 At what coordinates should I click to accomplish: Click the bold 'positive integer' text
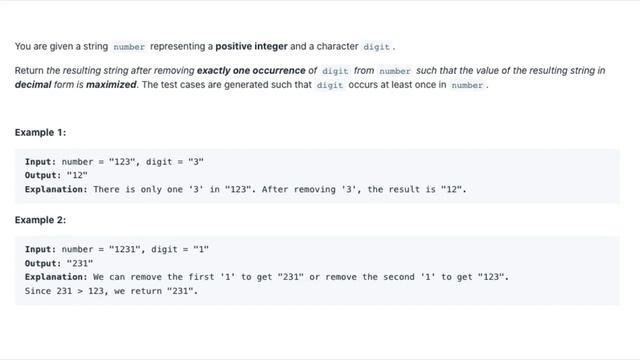(251, 47)
